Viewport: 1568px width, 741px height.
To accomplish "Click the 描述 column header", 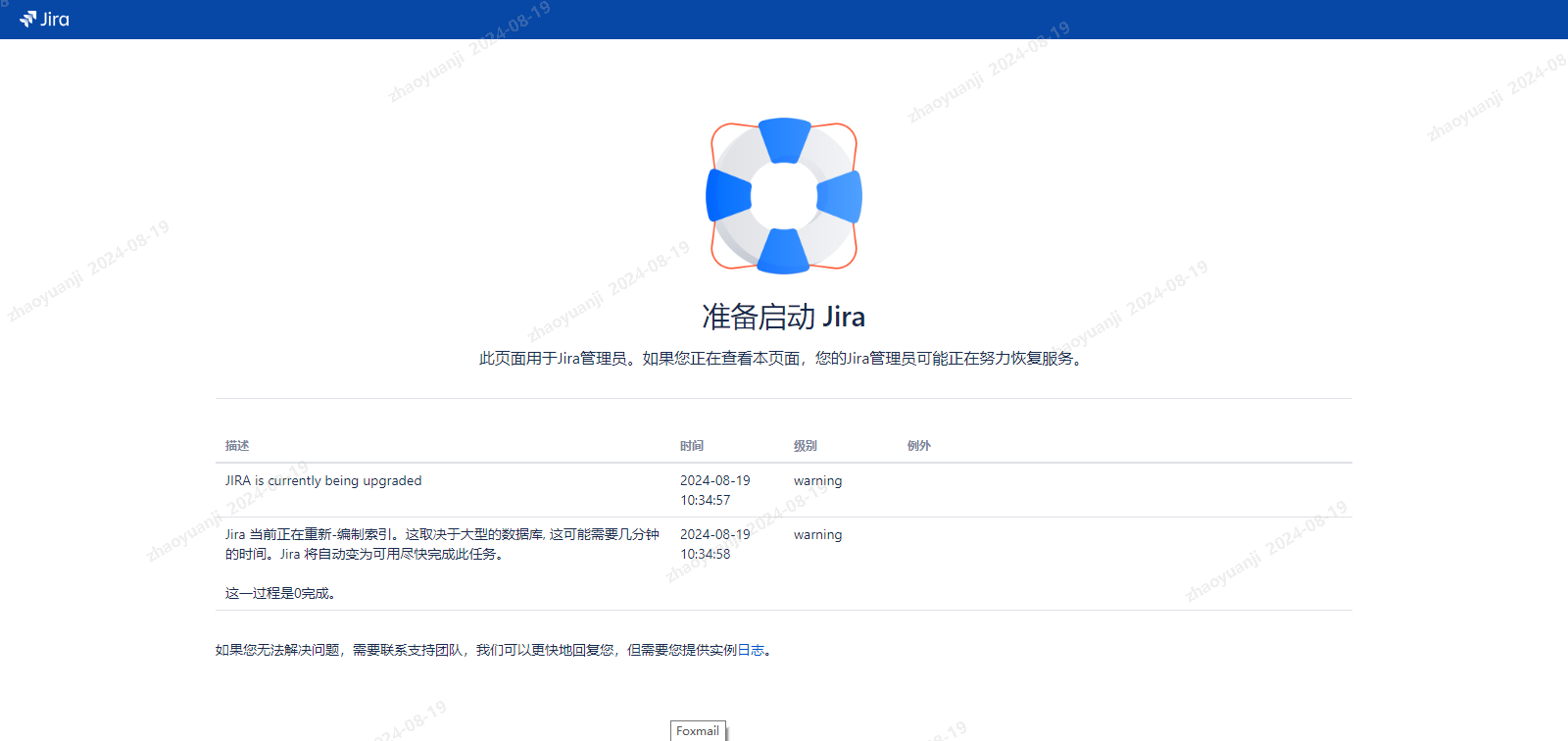I will 237,446.
